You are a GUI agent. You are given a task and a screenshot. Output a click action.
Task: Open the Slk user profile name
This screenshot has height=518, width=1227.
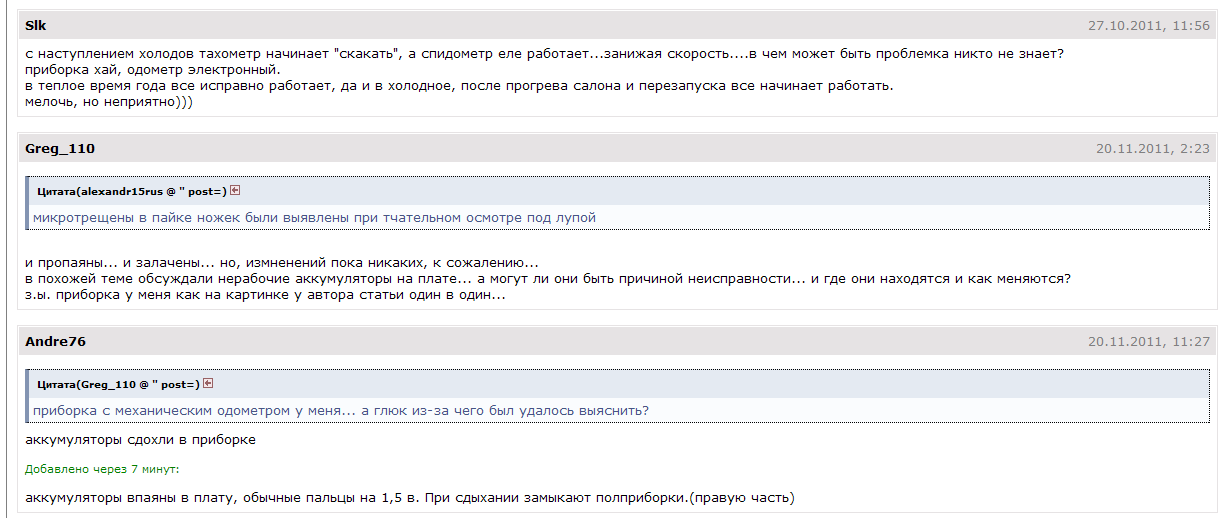pos(35,25)
